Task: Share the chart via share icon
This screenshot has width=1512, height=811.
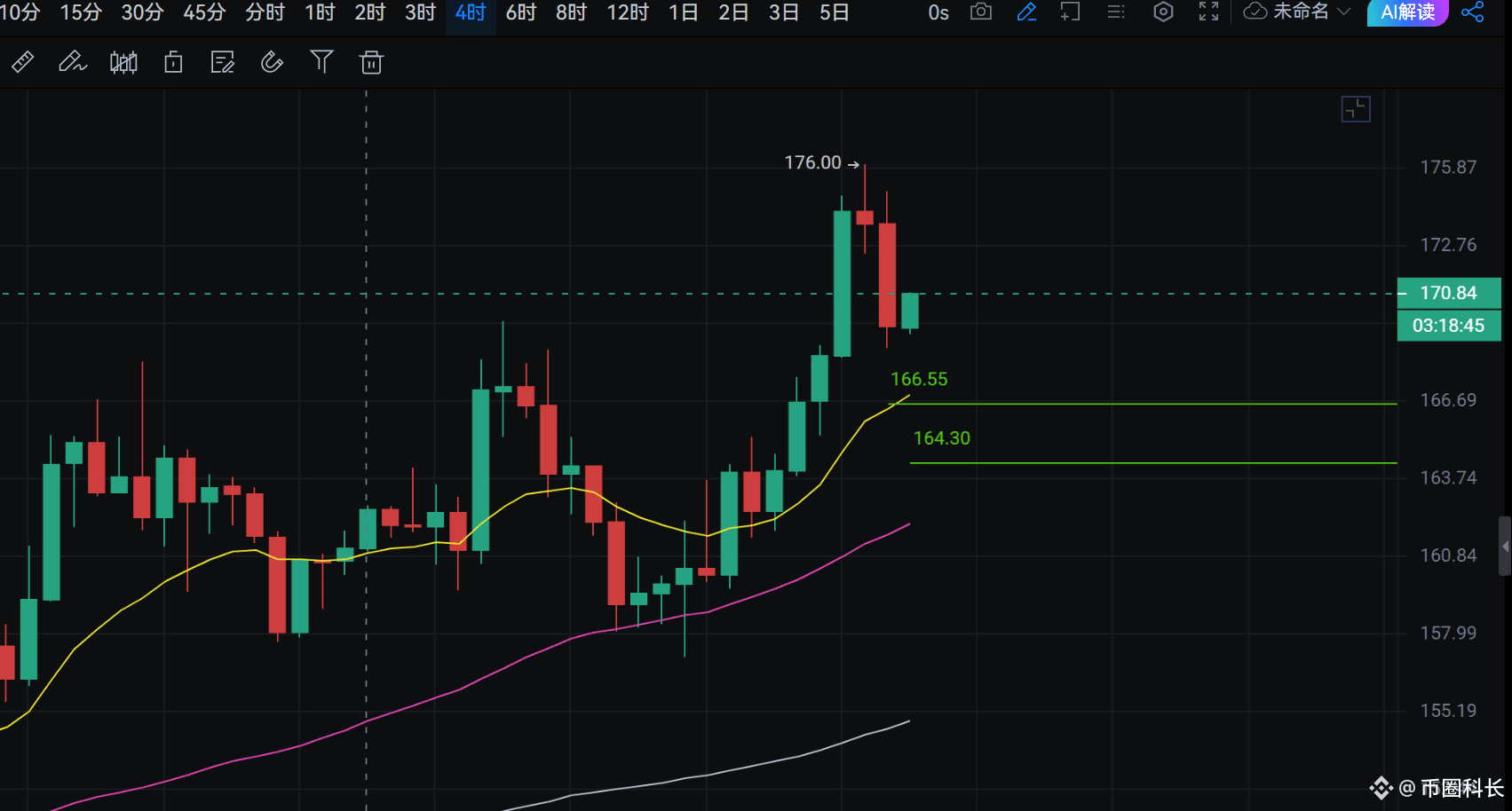Action: pos(1472,12)
